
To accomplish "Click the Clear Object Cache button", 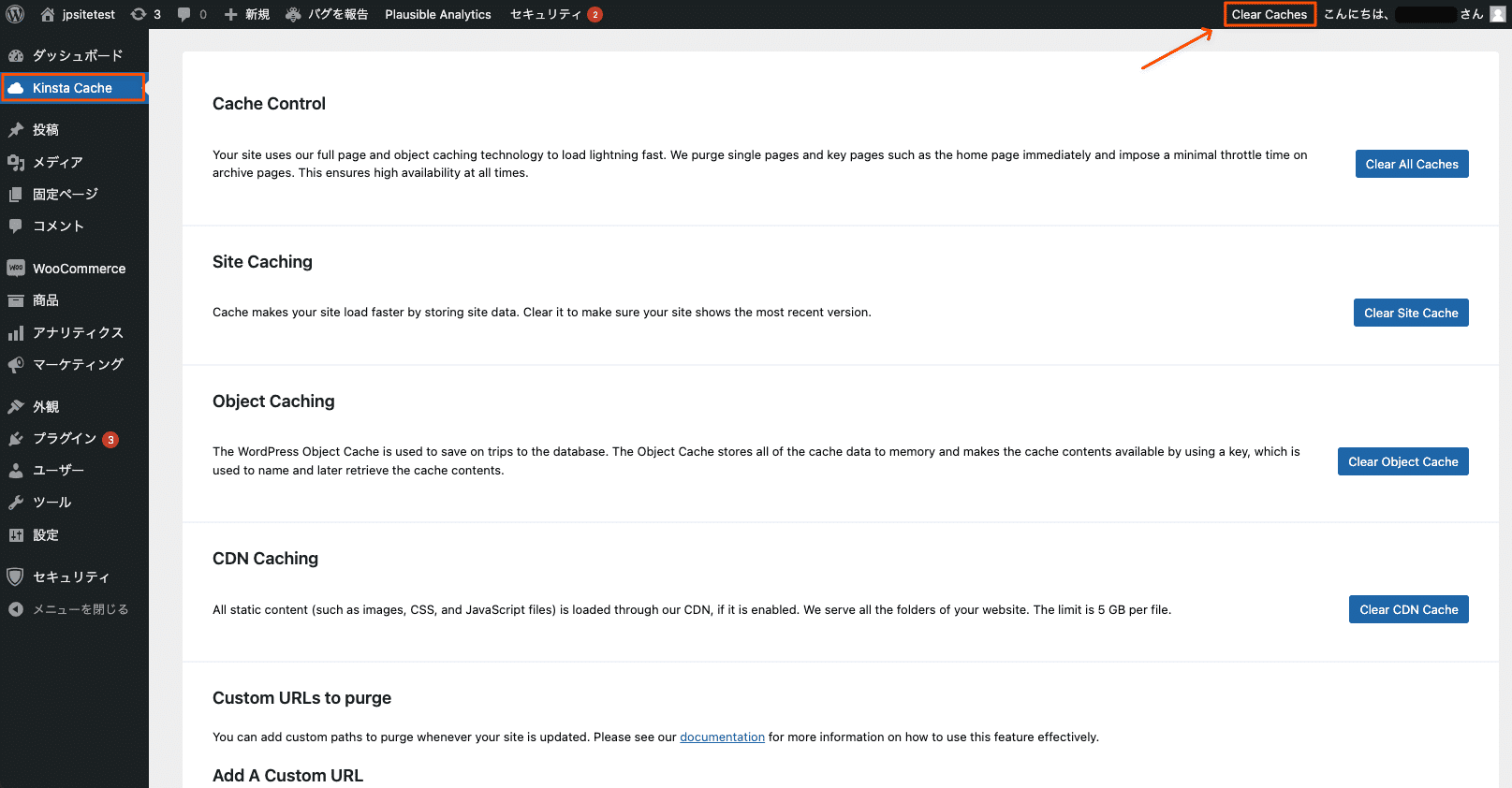I will [x=1403, y=461].
